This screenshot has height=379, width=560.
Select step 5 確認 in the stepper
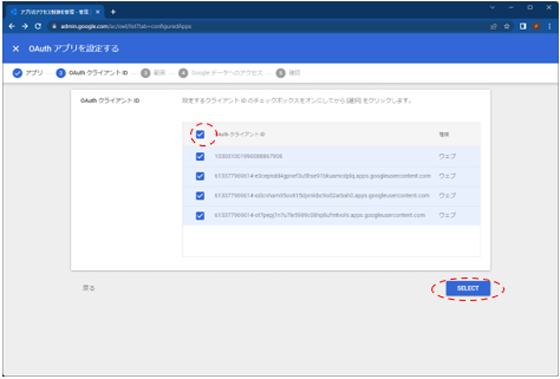click(288, 73)
